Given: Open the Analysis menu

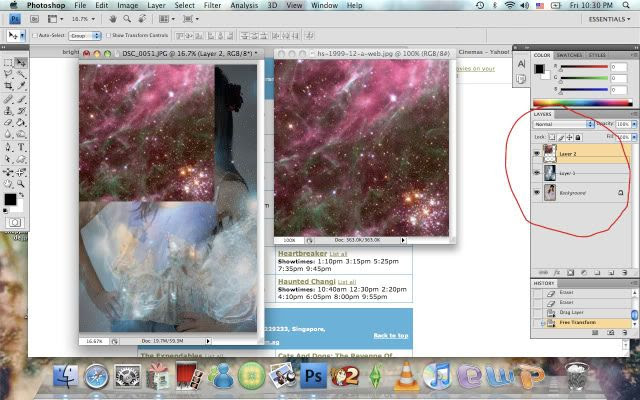Looking at the screenshot, I should click(x=244, y=5).
